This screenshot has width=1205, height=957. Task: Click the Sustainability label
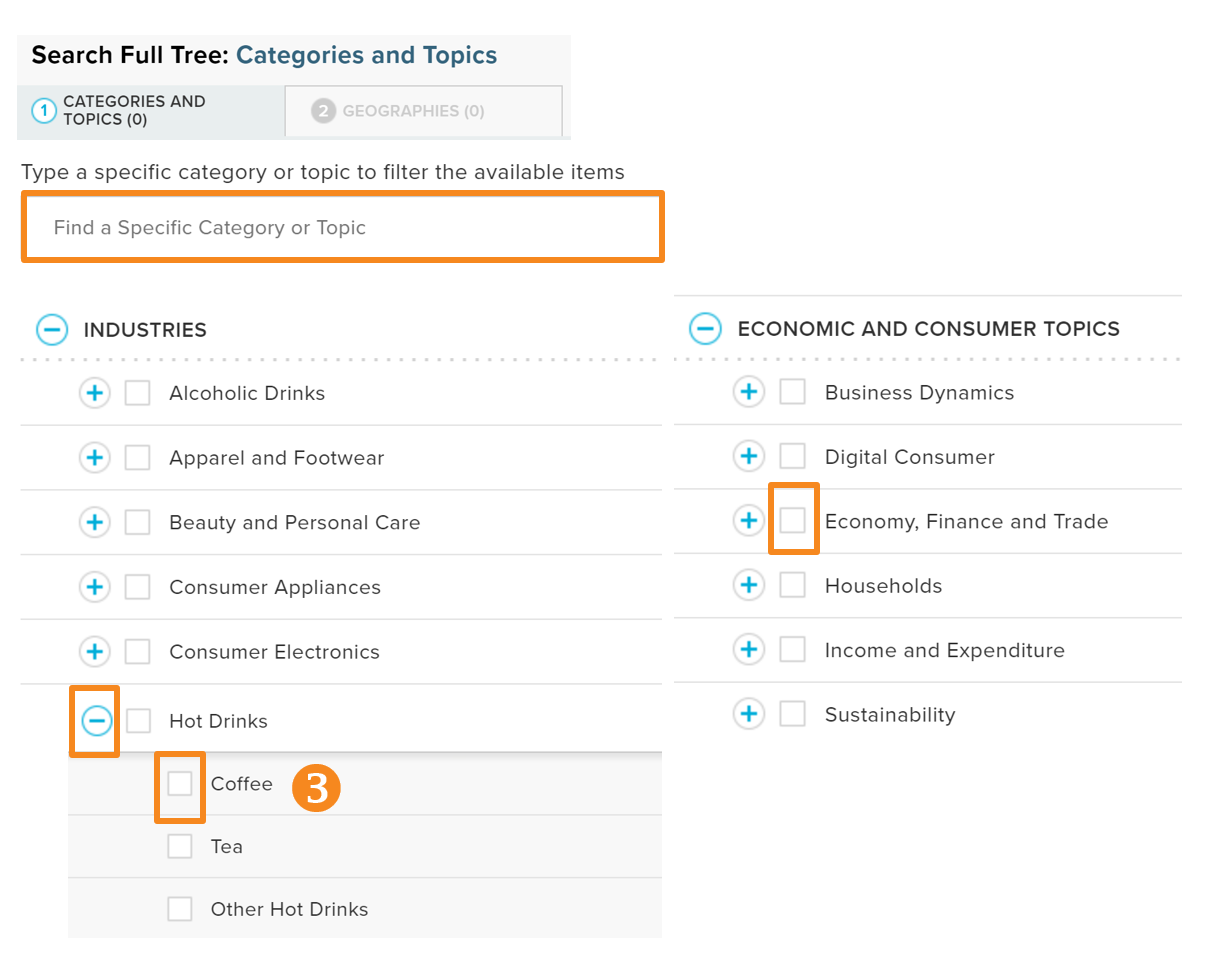pos(889,715)
